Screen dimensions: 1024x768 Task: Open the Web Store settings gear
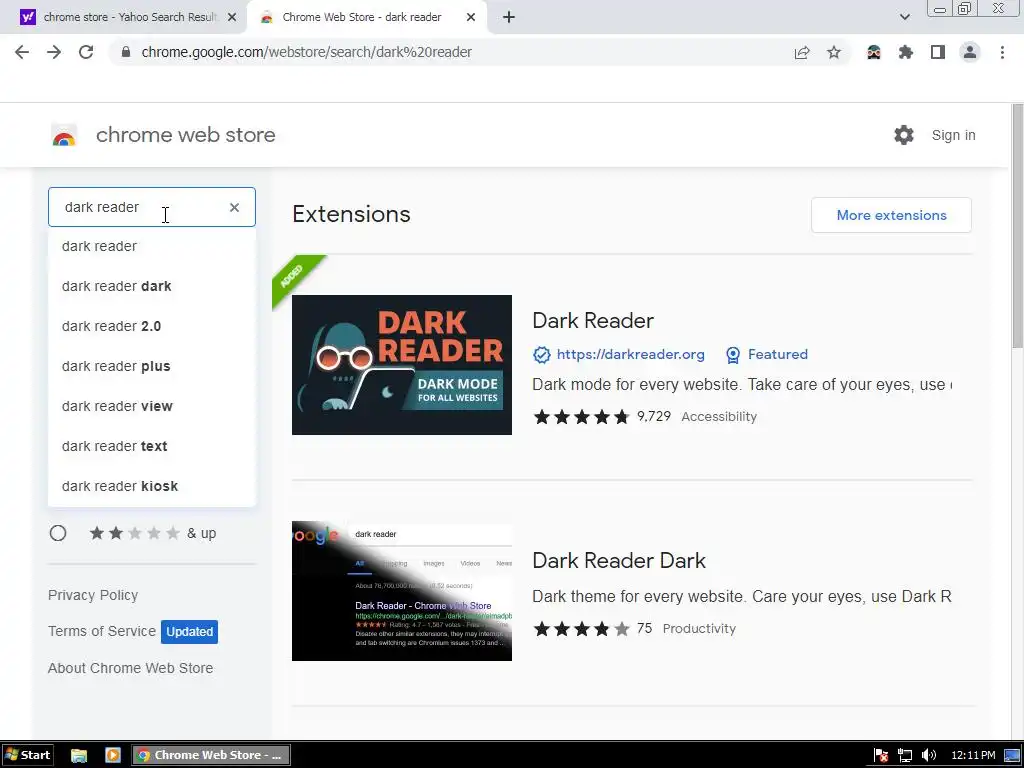point(904,135)
